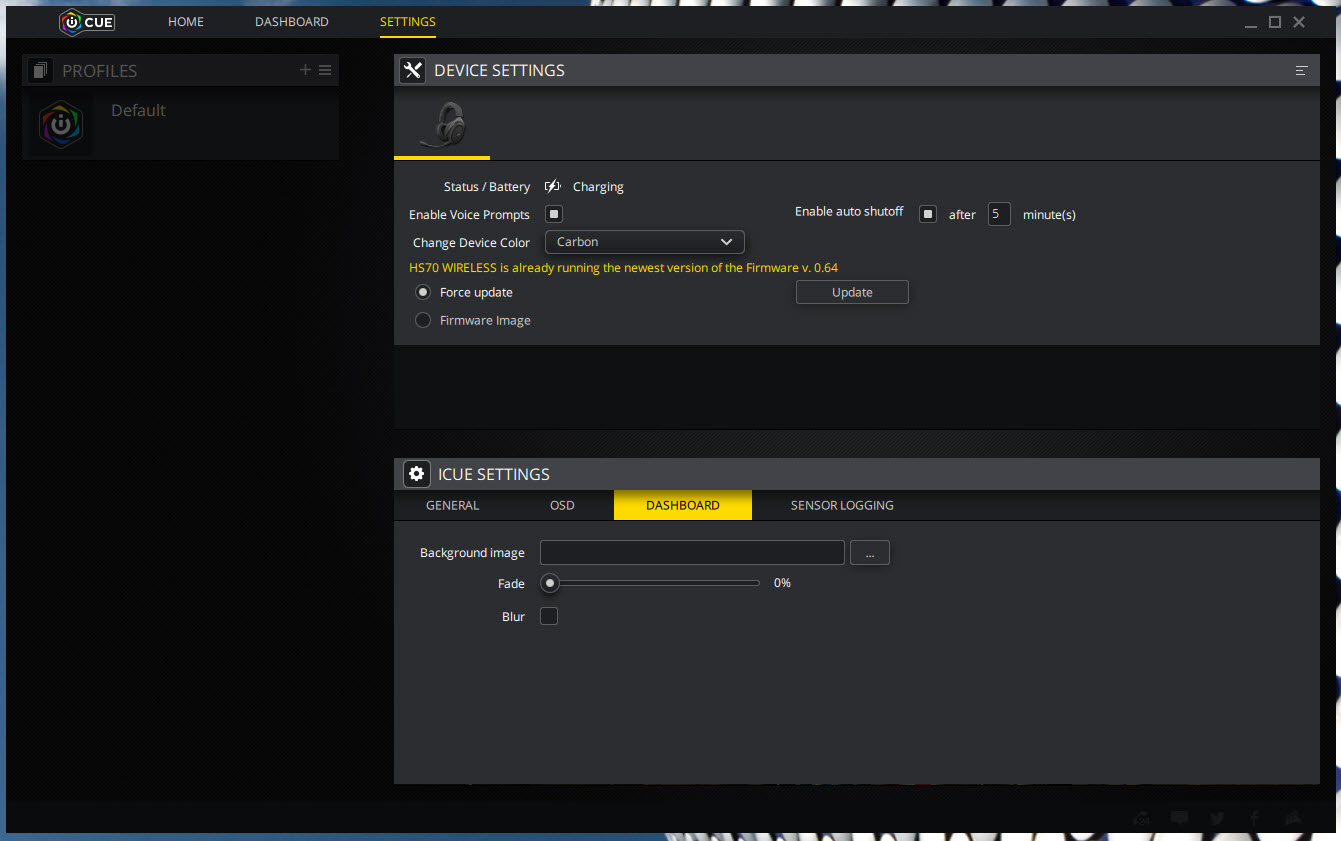This screenshot has height=841, width=1341.
Task: Open the Device Settings panel options menu
Action: pyautogui.click(x=1301, y=71)
